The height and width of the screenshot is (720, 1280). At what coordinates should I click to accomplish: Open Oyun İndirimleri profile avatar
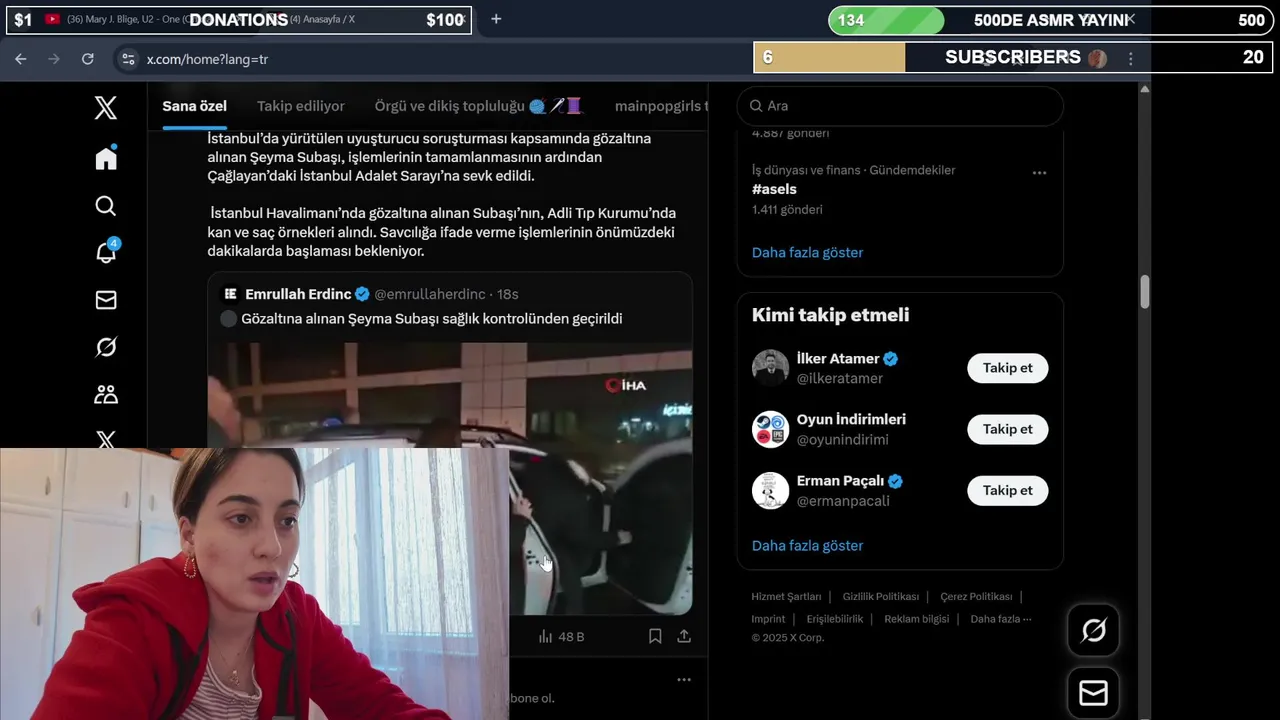coord(770,429)
